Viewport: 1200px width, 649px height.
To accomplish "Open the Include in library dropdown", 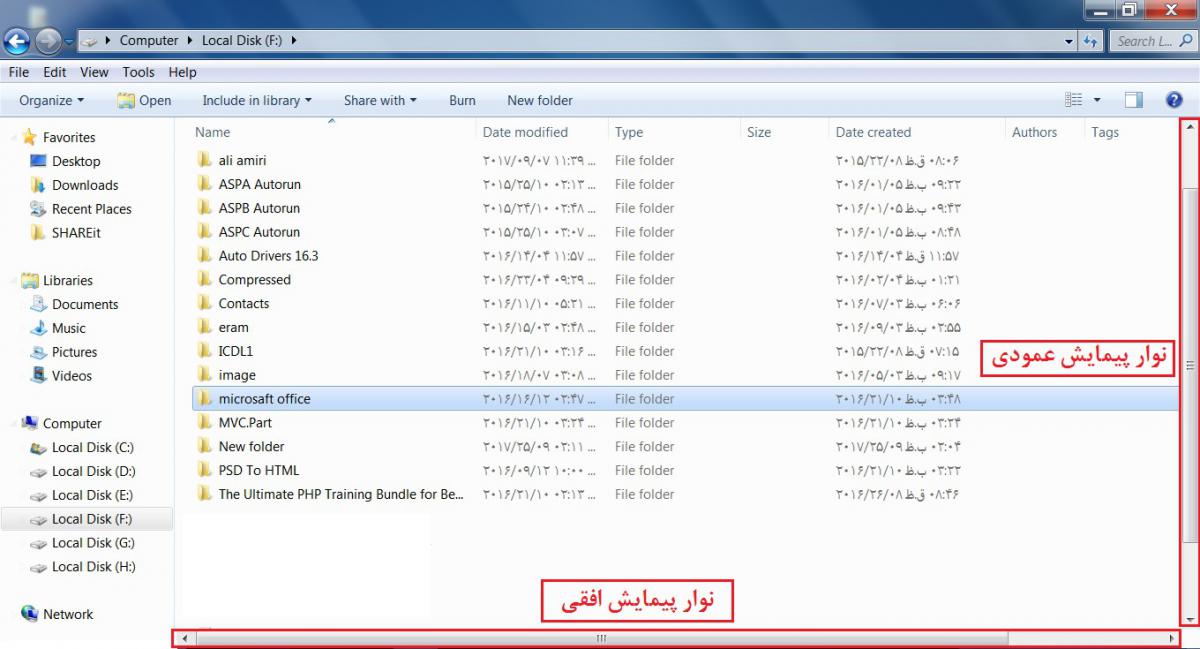I will (x=257, y=100).
